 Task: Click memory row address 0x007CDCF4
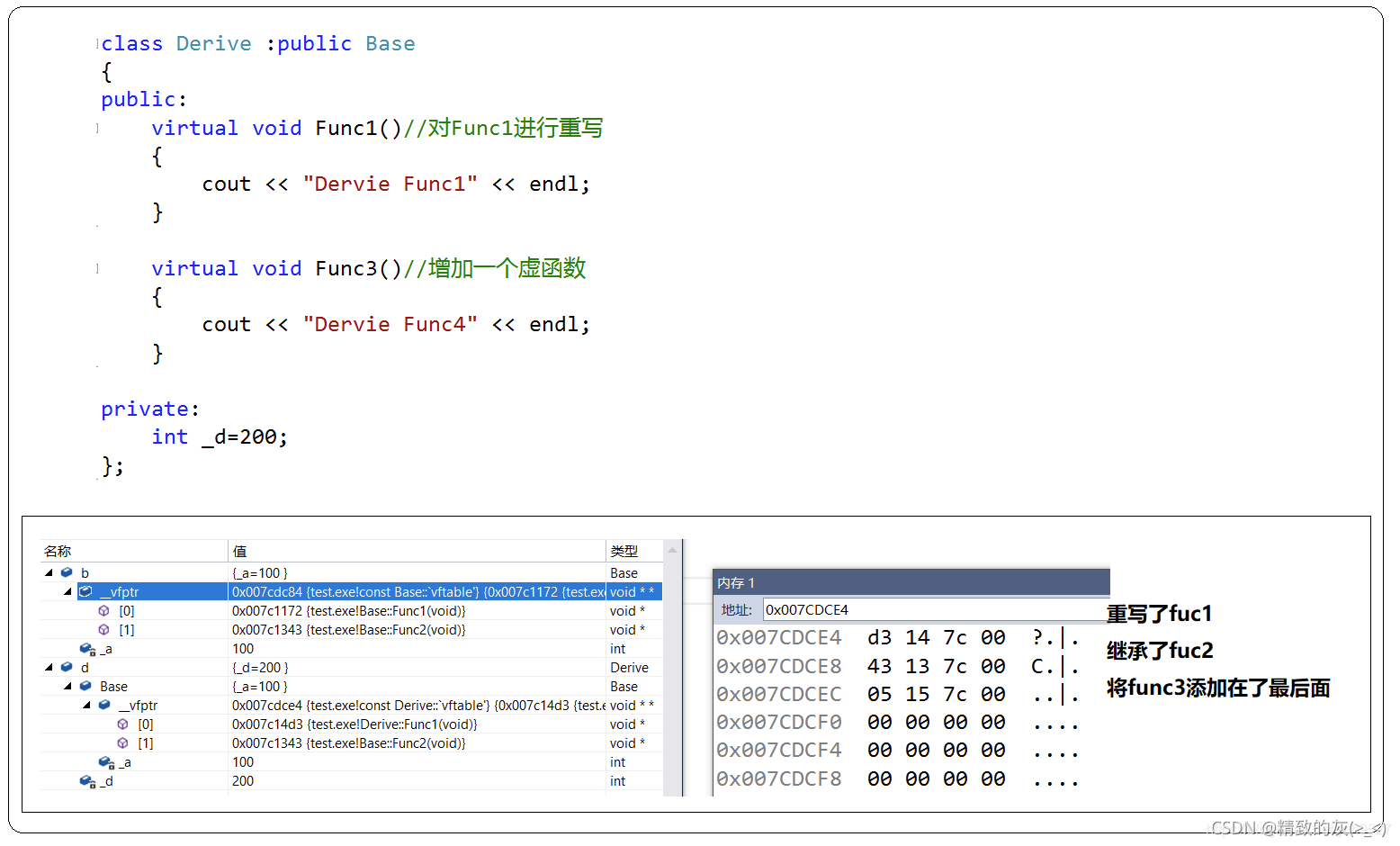click(779, 750)
